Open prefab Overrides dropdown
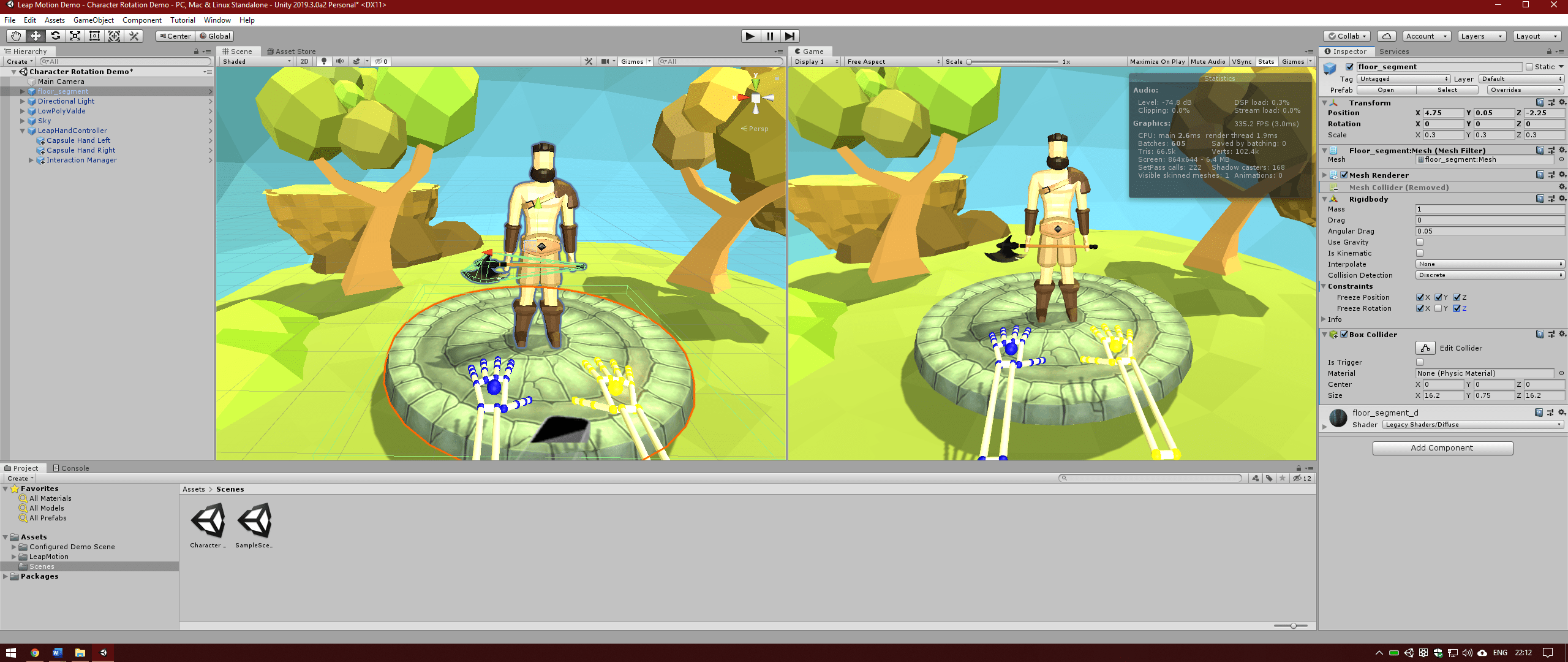Image resolution: width=1568 pixels, height=662 pixels. pos(1526,90)
